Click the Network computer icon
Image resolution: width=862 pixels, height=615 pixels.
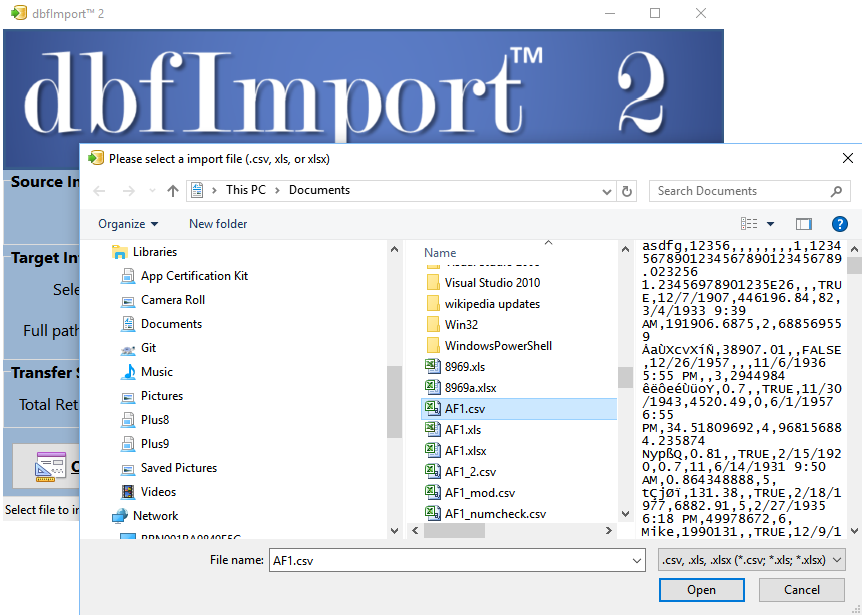[119, 516]
